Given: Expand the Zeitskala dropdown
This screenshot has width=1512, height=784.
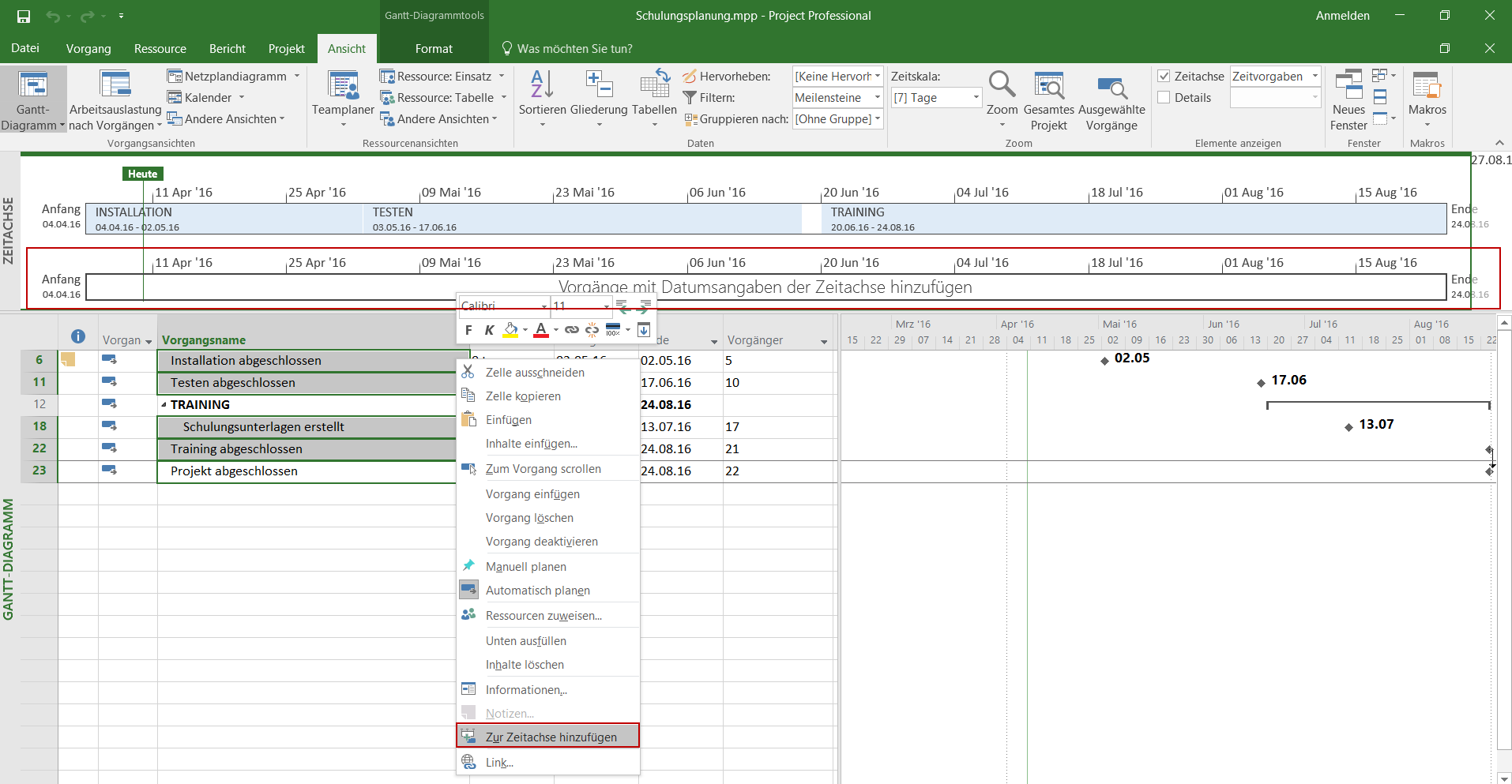Looking at the screenshot, I should coord(976,98).
